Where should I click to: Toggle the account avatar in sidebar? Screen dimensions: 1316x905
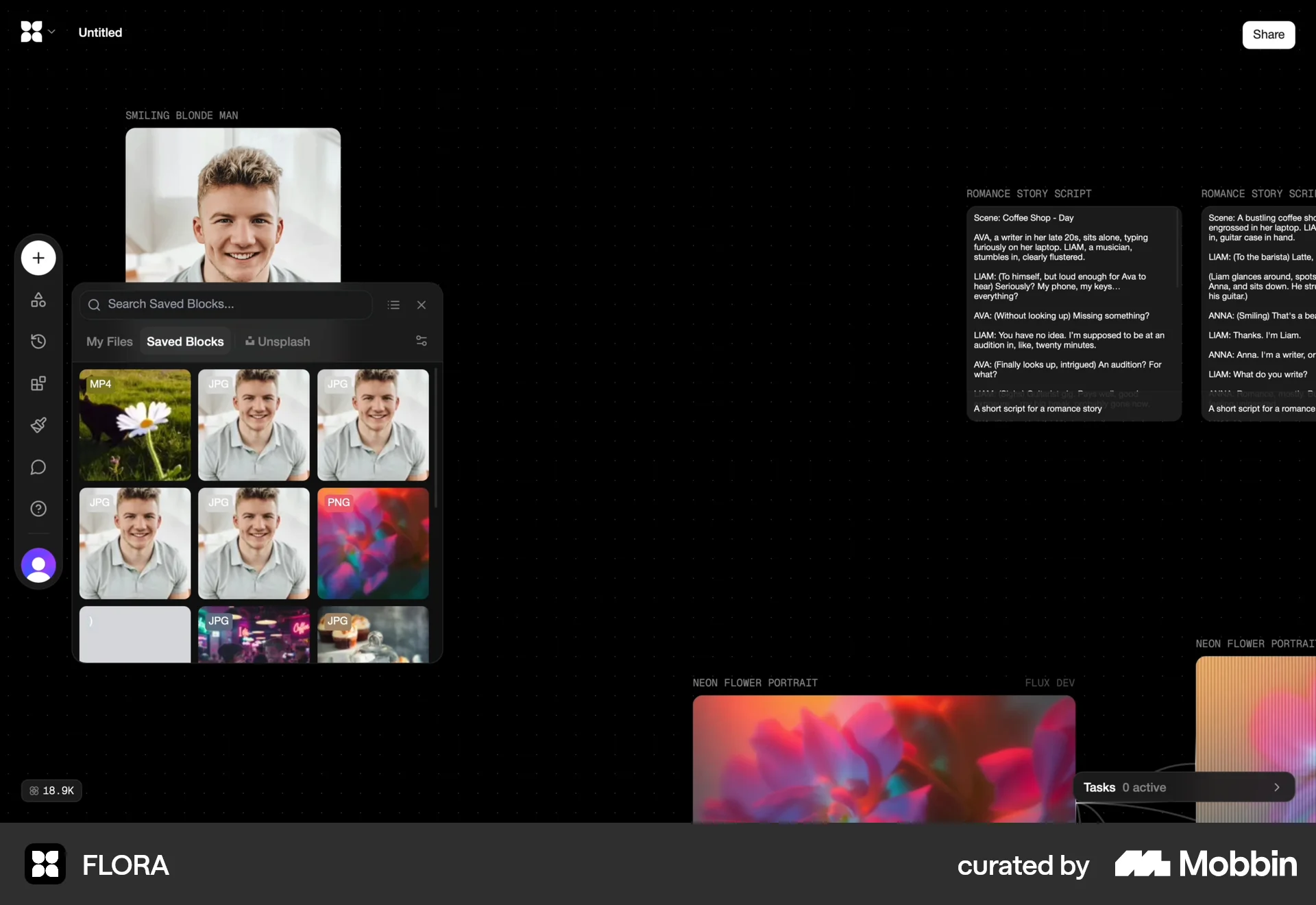pyautogui.click(x=38, y=566)
